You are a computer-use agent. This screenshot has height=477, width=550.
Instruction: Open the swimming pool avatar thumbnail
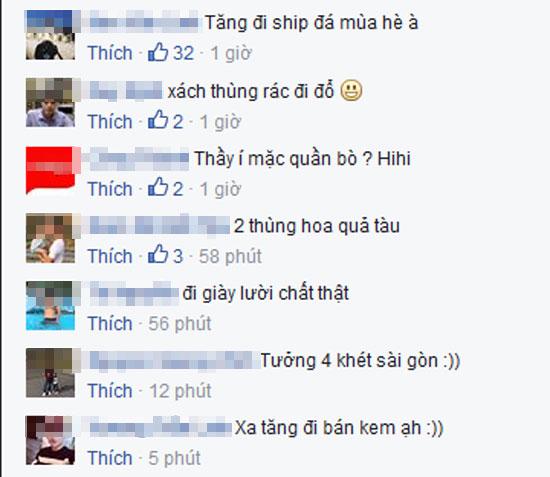pos(50,305)
